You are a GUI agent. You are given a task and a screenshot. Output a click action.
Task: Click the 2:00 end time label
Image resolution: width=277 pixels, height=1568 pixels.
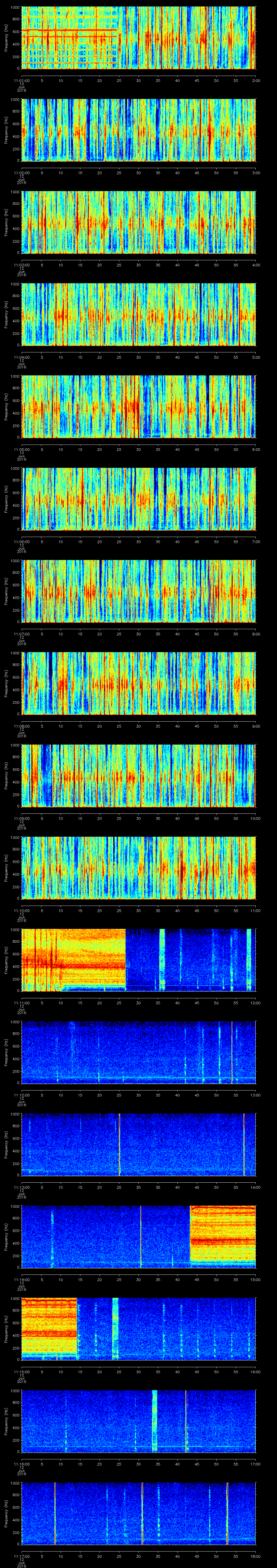pos(256,80)
